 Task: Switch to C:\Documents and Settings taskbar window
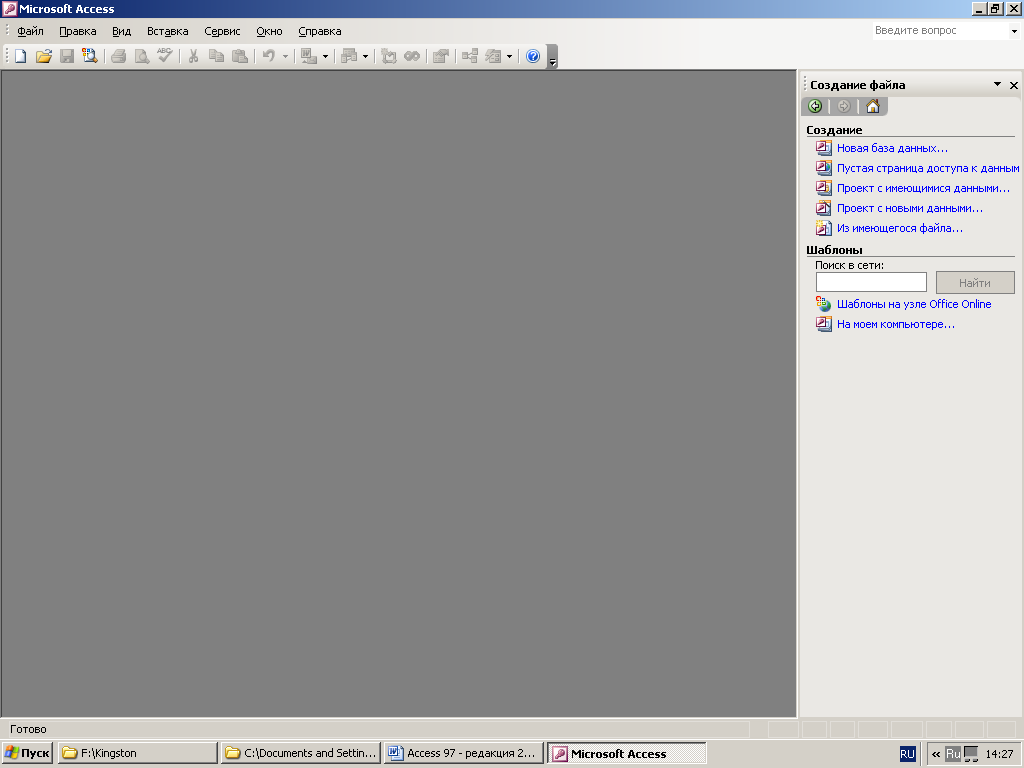point(300,753)
